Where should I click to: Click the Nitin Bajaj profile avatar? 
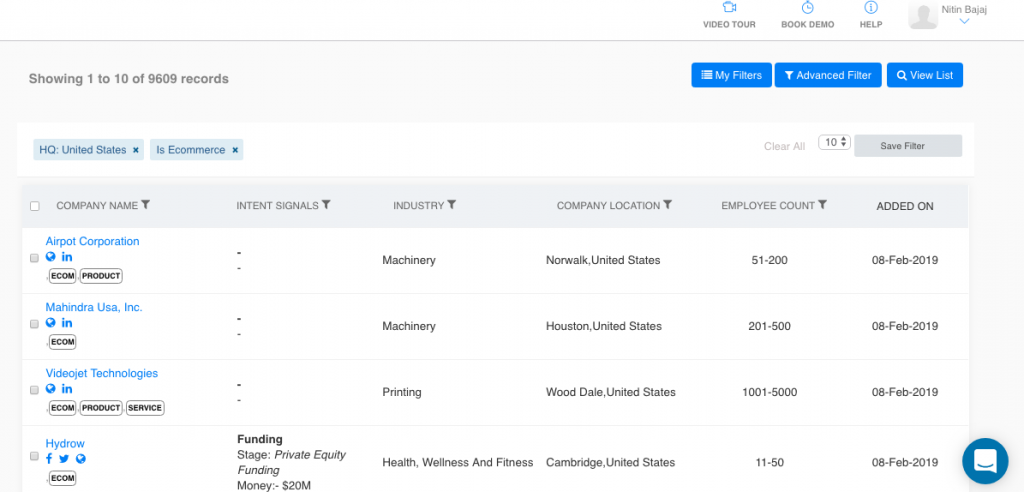(923, 15)
